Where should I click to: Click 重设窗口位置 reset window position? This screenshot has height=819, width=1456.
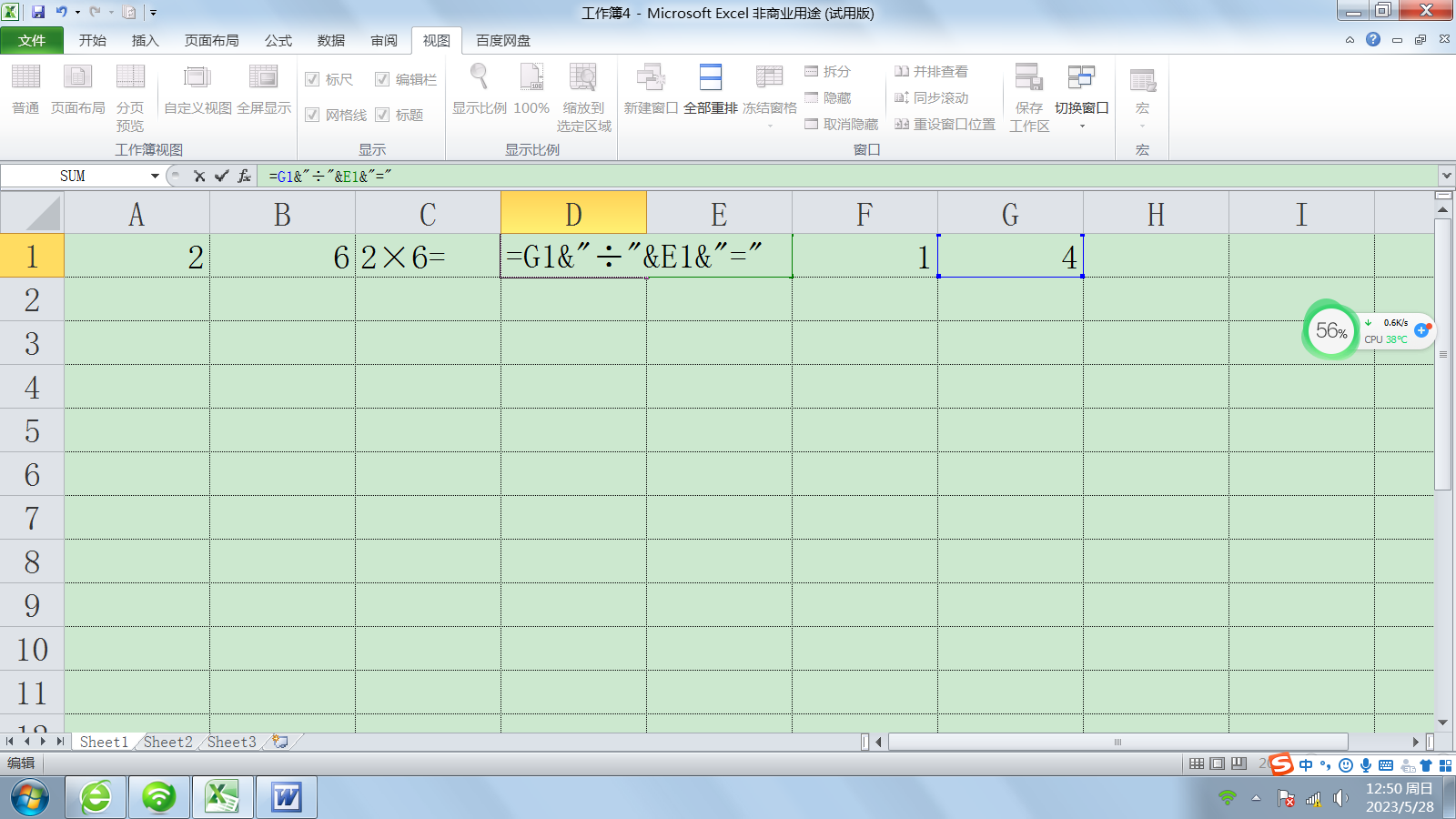(945, 124)
